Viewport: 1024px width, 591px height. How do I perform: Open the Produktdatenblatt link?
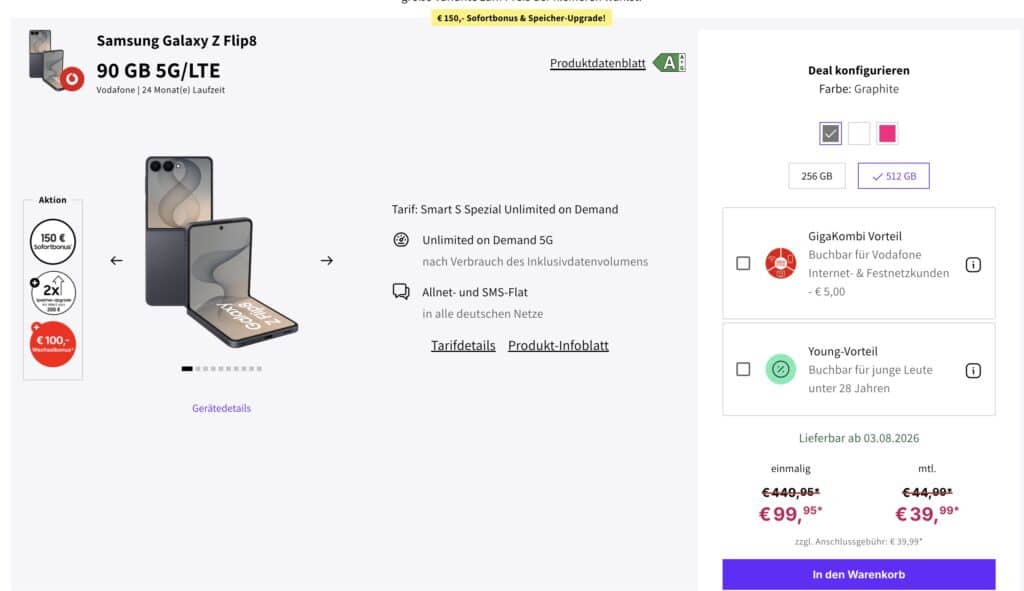(598, 63)
